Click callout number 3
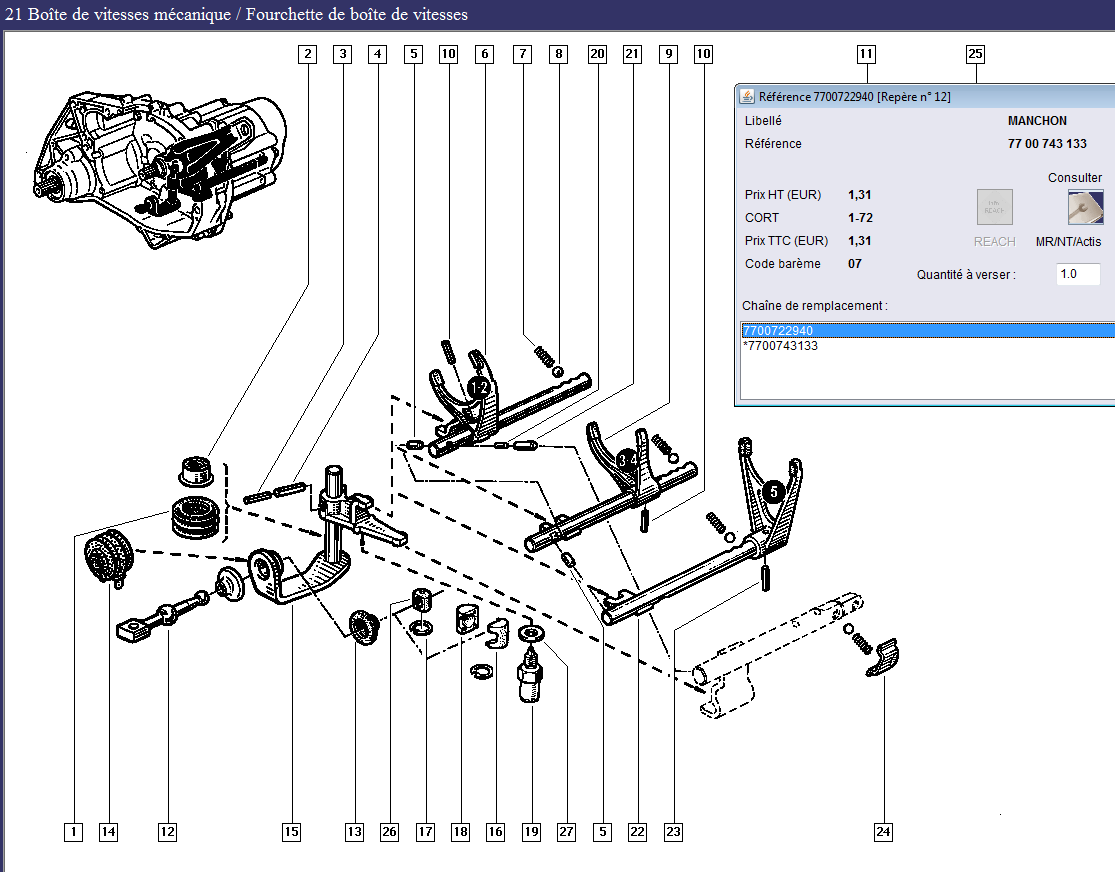Screen dimensions: 1115x872 (x=343, y=54)
